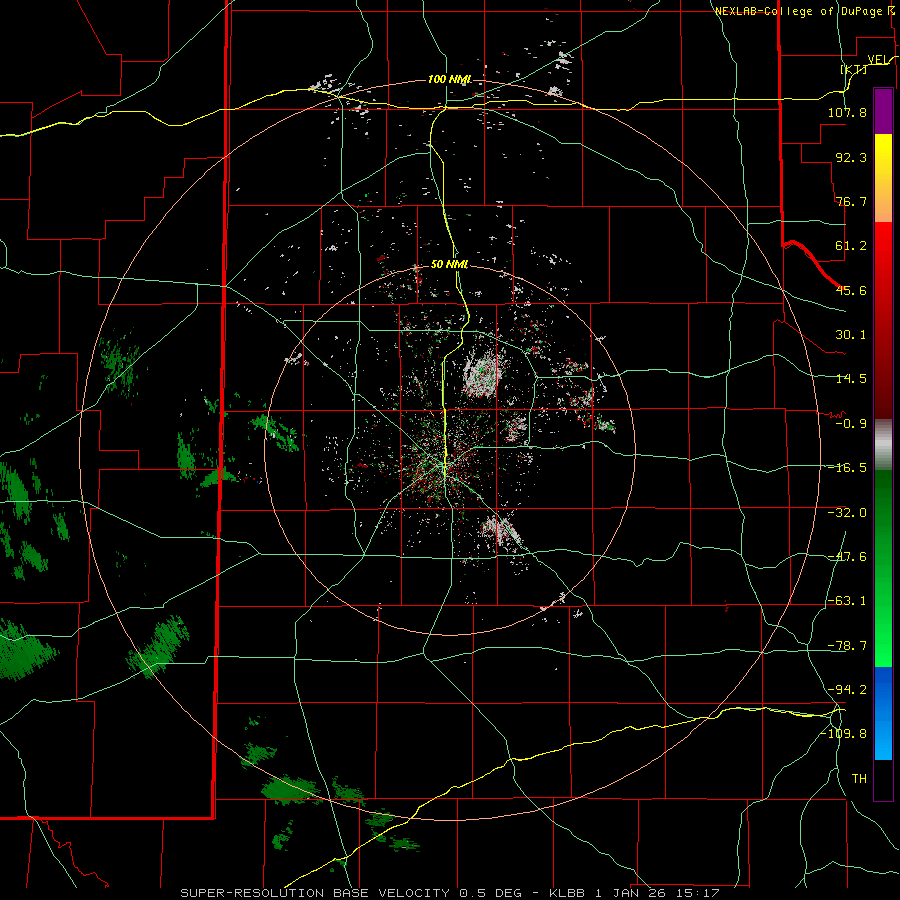Screen dimensions: 900x900
Task: Select the -32.0 legend value
Action: click(847, 513)
